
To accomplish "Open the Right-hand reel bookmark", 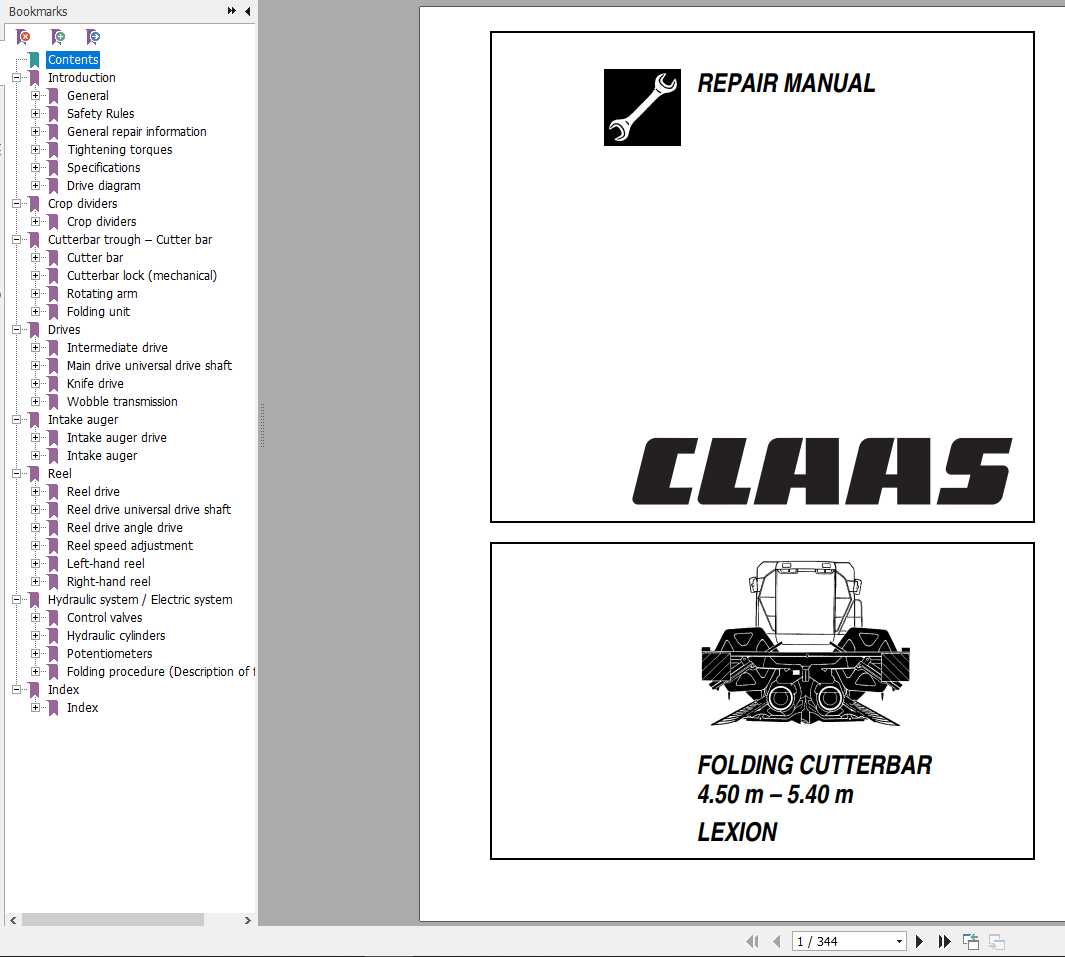I will (109, 581).
